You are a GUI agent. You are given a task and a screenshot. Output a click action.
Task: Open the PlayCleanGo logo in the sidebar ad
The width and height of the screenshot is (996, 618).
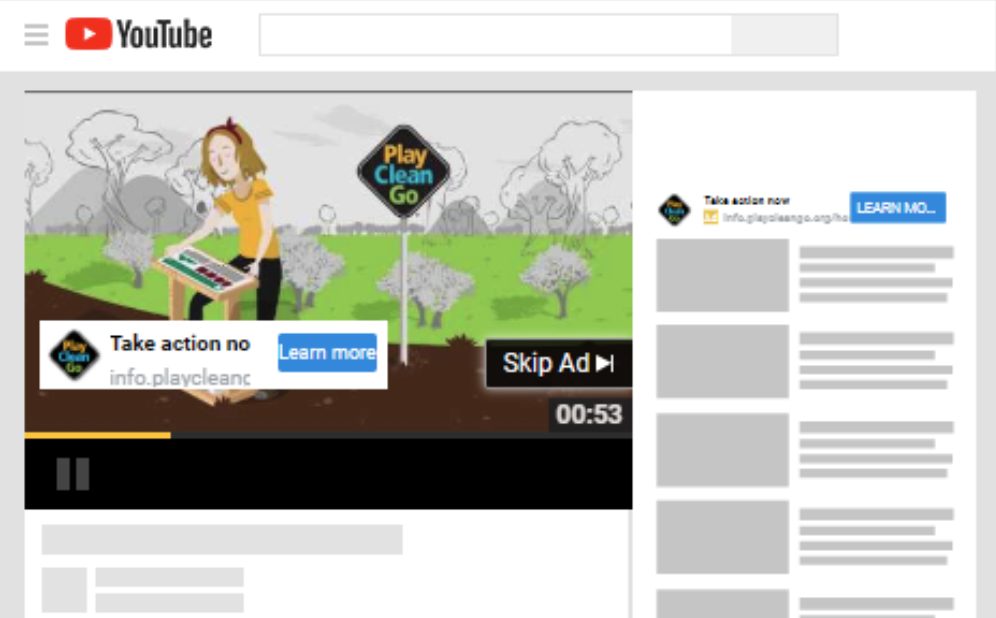click(675, 210)
